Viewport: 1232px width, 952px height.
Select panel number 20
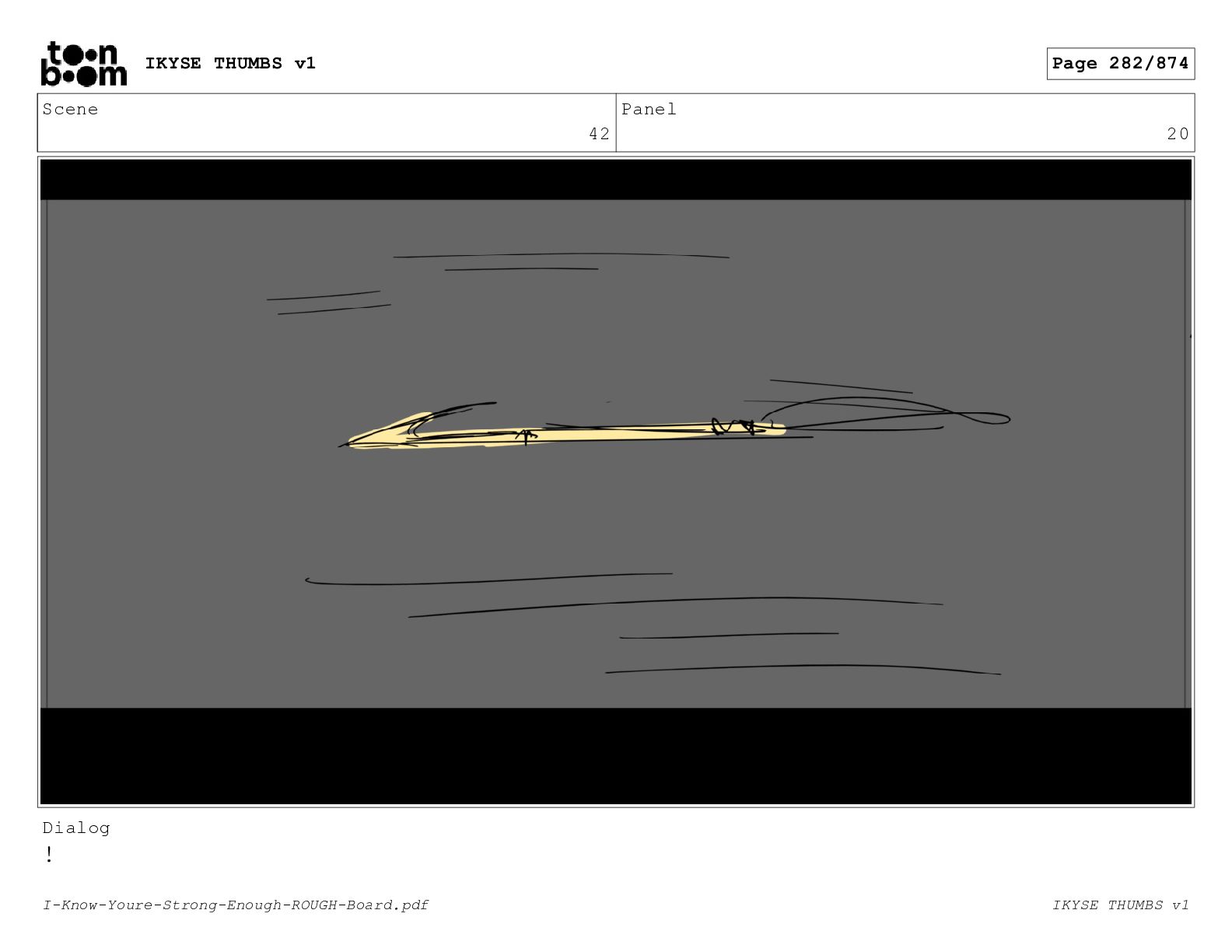tap(1178, 134)
